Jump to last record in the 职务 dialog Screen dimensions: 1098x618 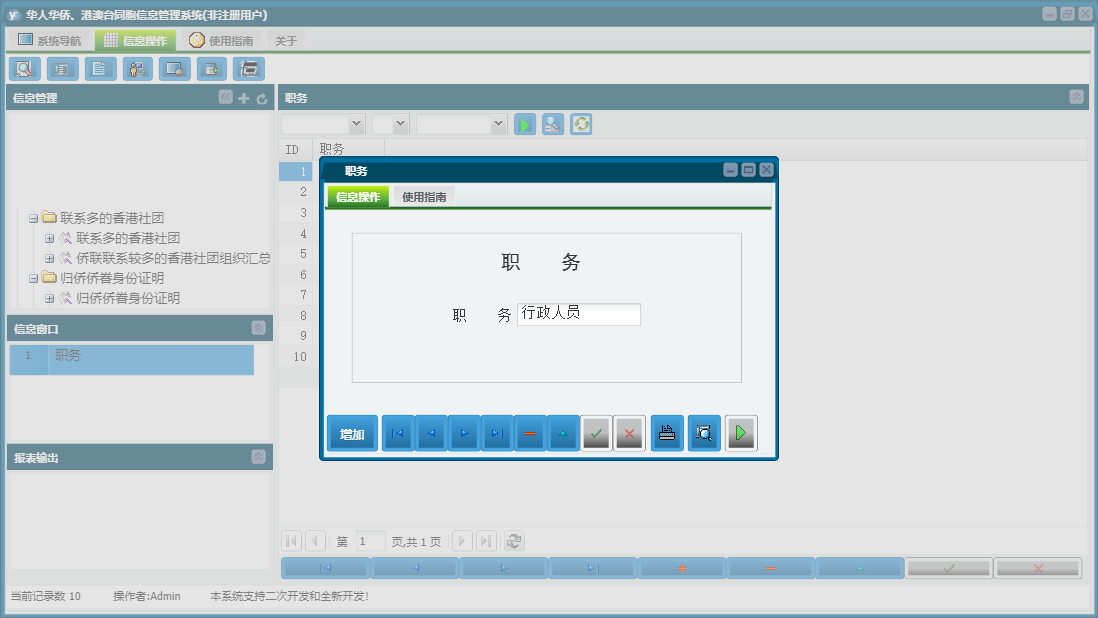(x=497, y=433)
